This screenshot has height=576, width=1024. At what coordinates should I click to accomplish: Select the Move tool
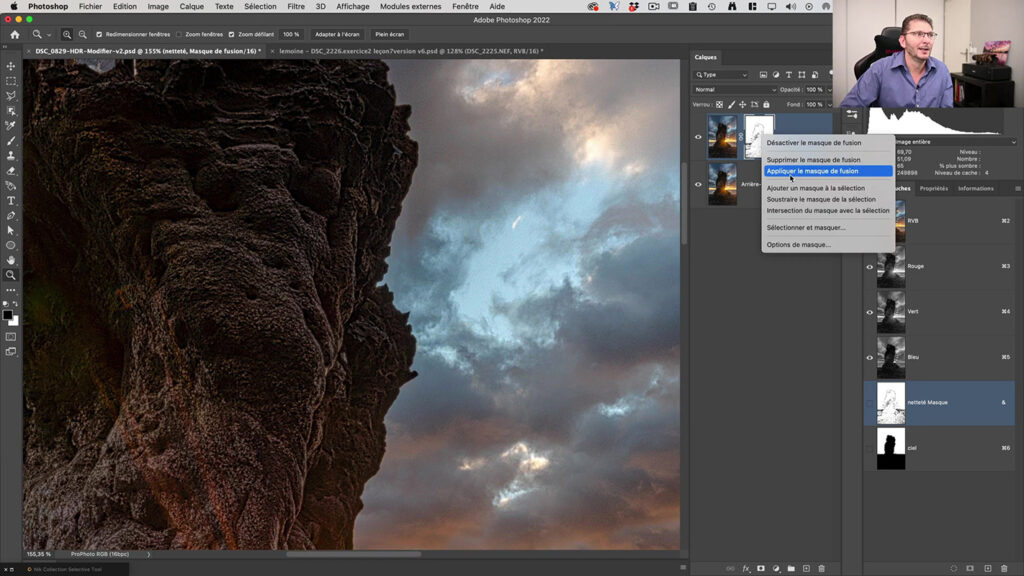pyautogui.click(x=11, y=66)
